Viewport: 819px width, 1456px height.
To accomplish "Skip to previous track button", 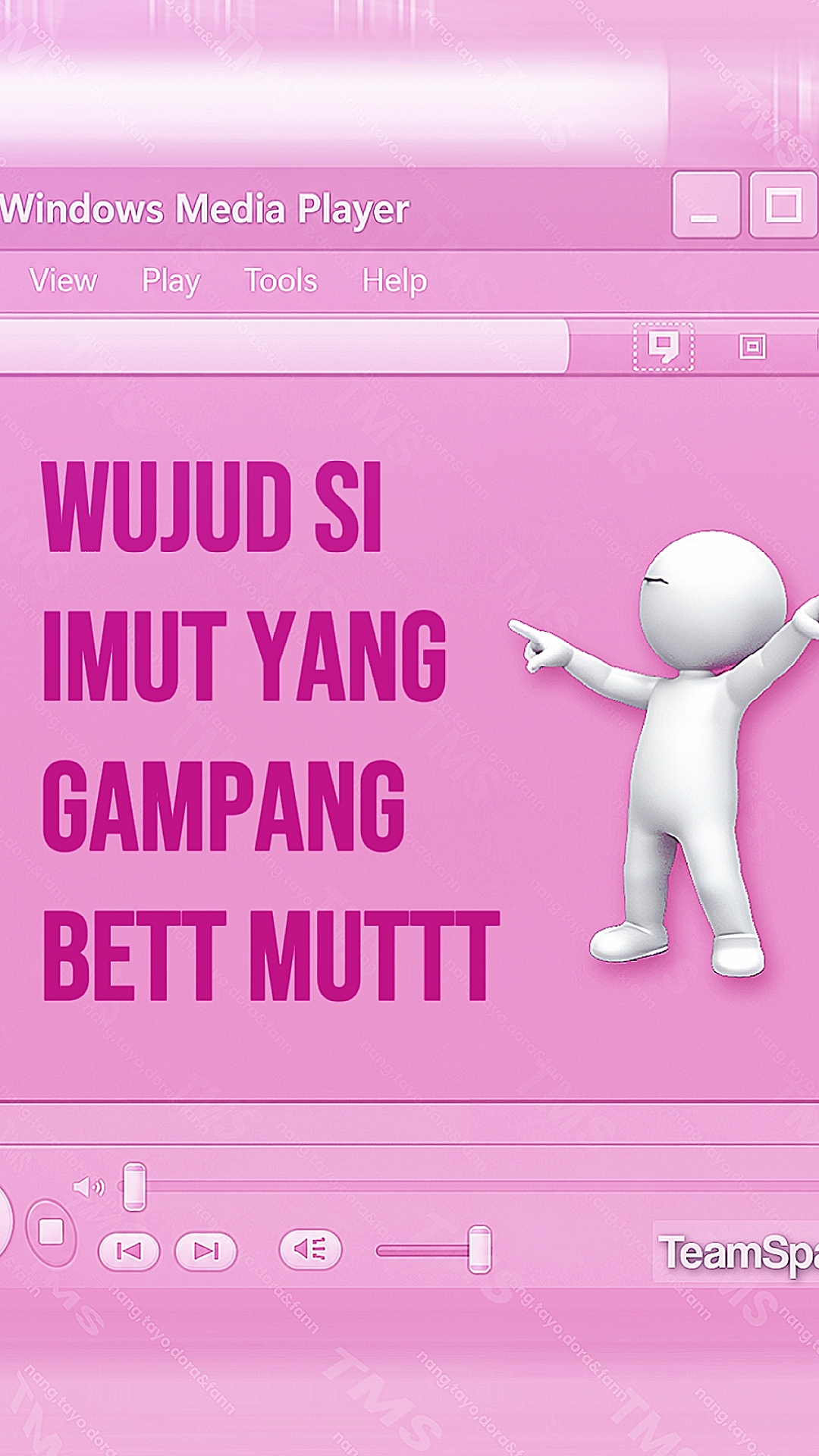I will tap(129, 1250).
